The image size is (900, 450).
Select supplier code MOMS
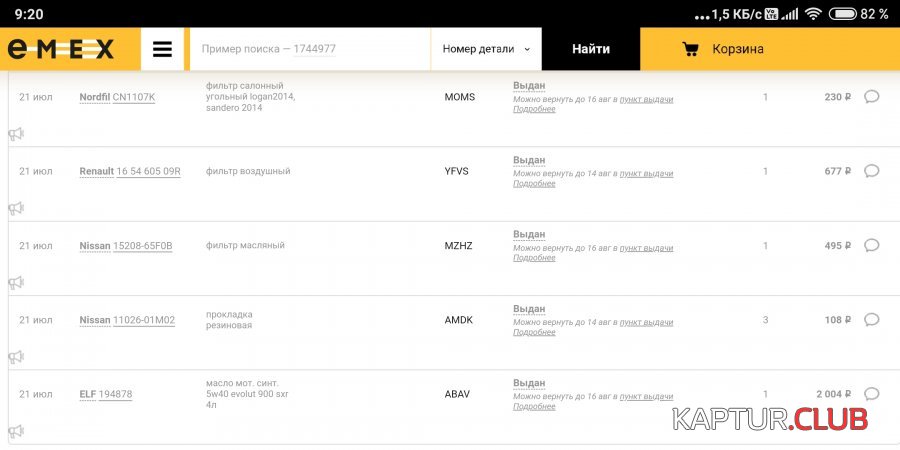point(460,97)
